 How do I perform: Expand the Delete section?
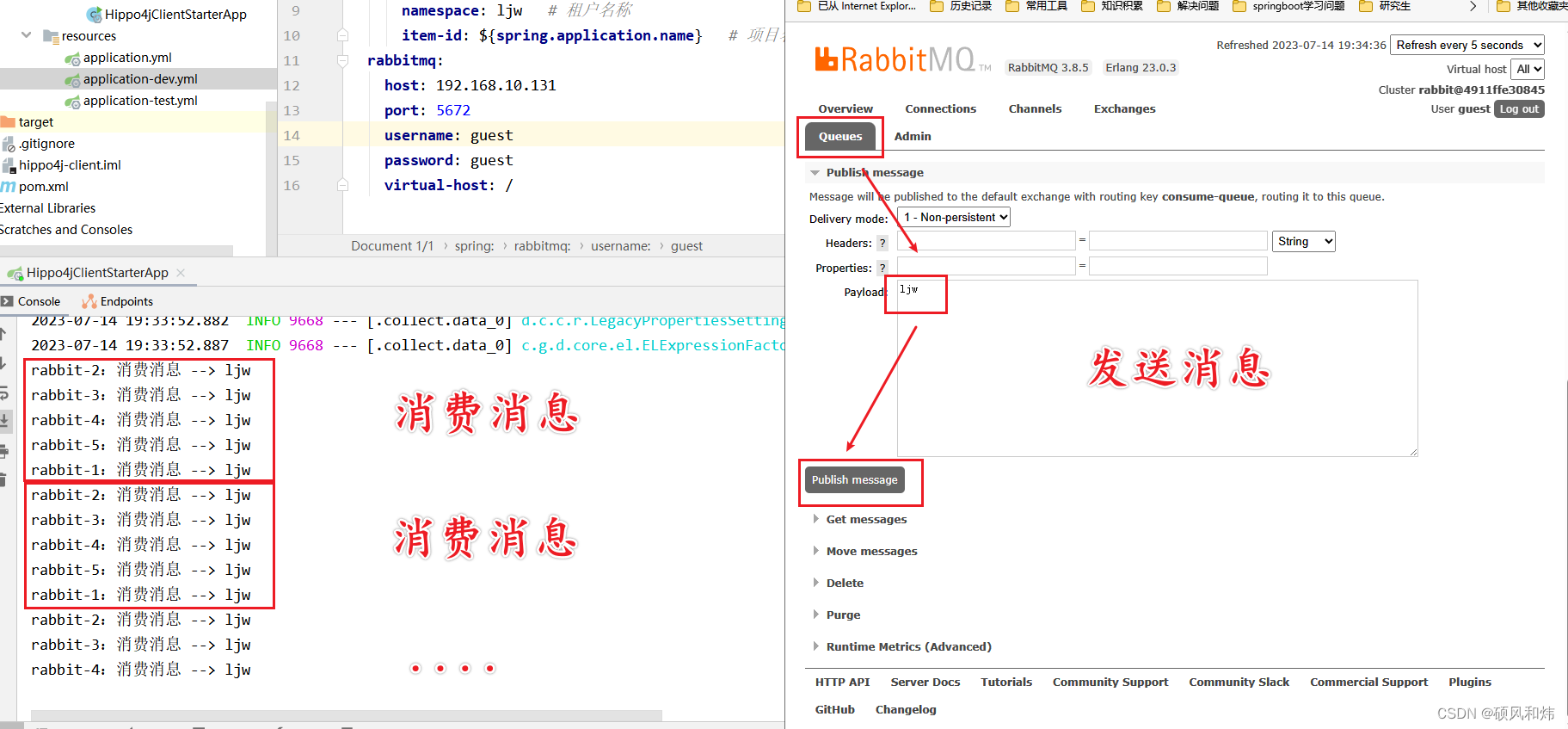click(x=815, y=583)
